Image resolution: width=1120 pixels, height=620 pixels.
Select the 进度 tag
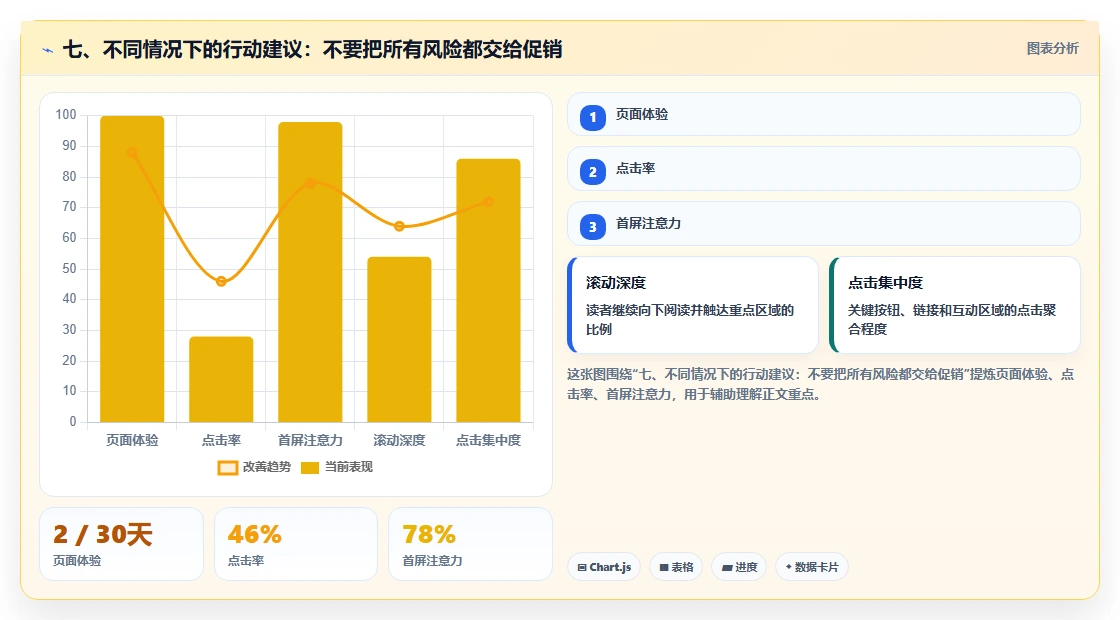(739, 567)
